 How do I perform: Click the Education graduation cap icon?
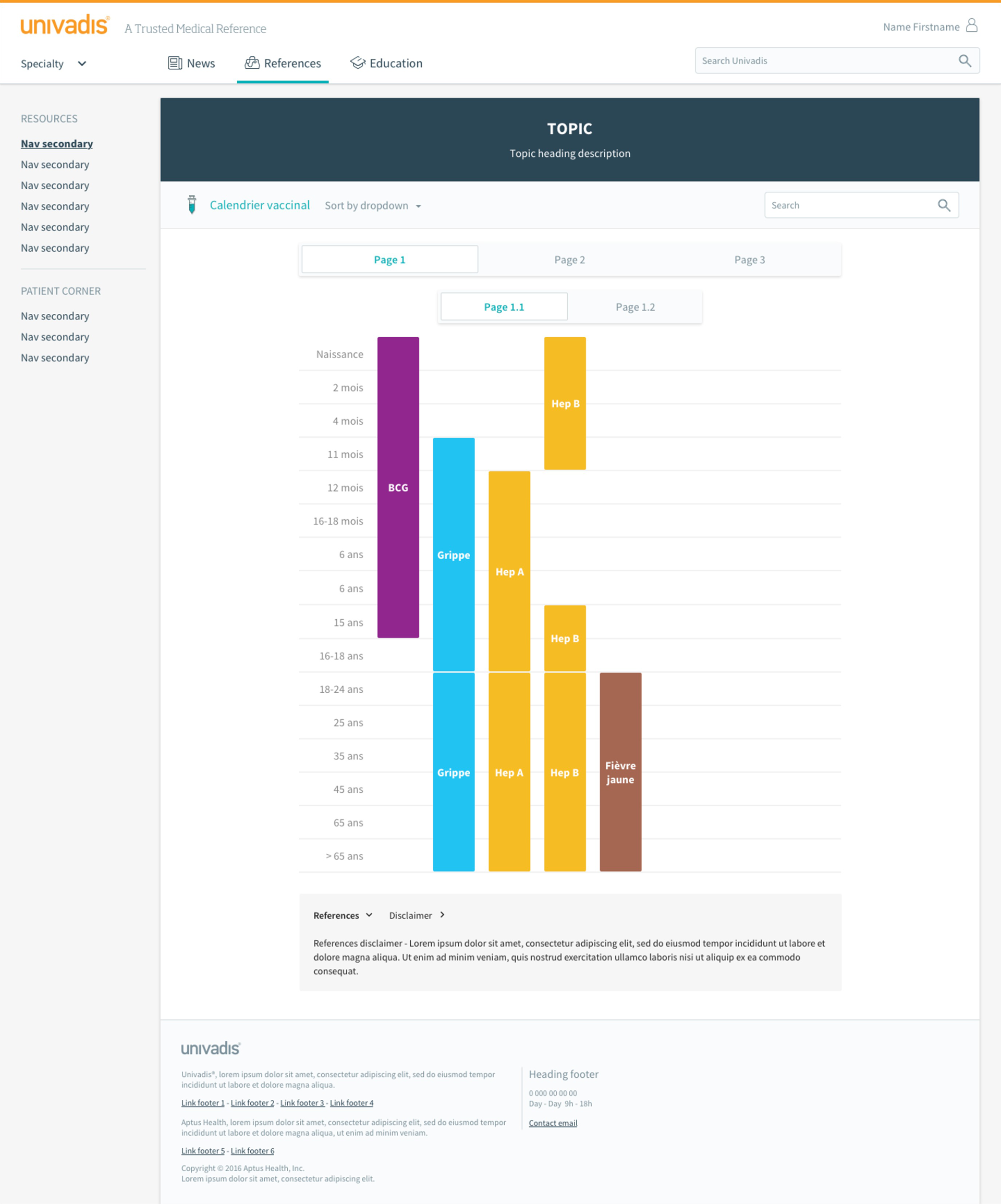coord(358,63)
